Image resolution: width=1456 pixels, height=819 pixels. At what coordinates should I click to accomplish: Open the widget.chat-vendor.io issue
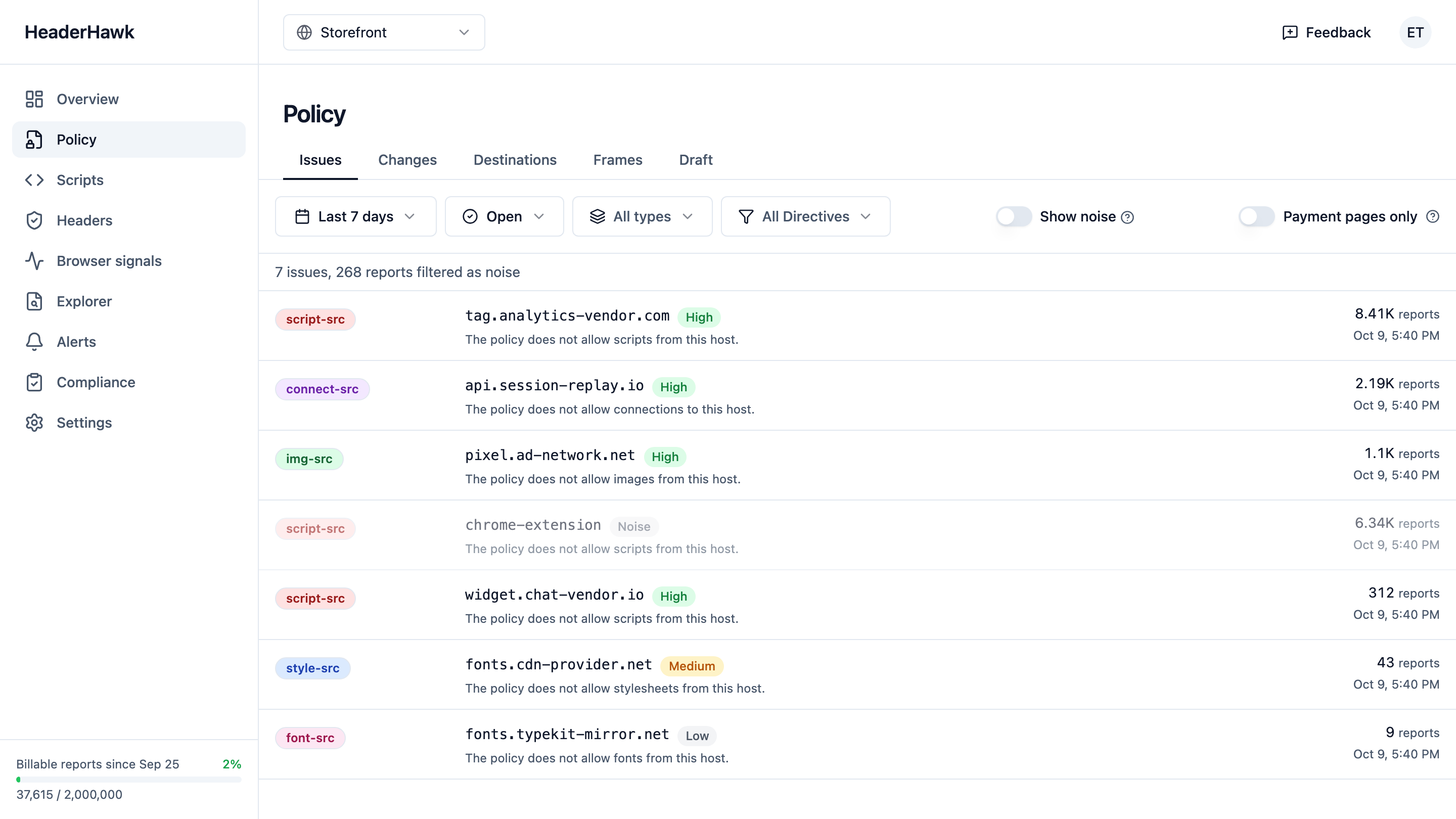click(x=857, y=605)
